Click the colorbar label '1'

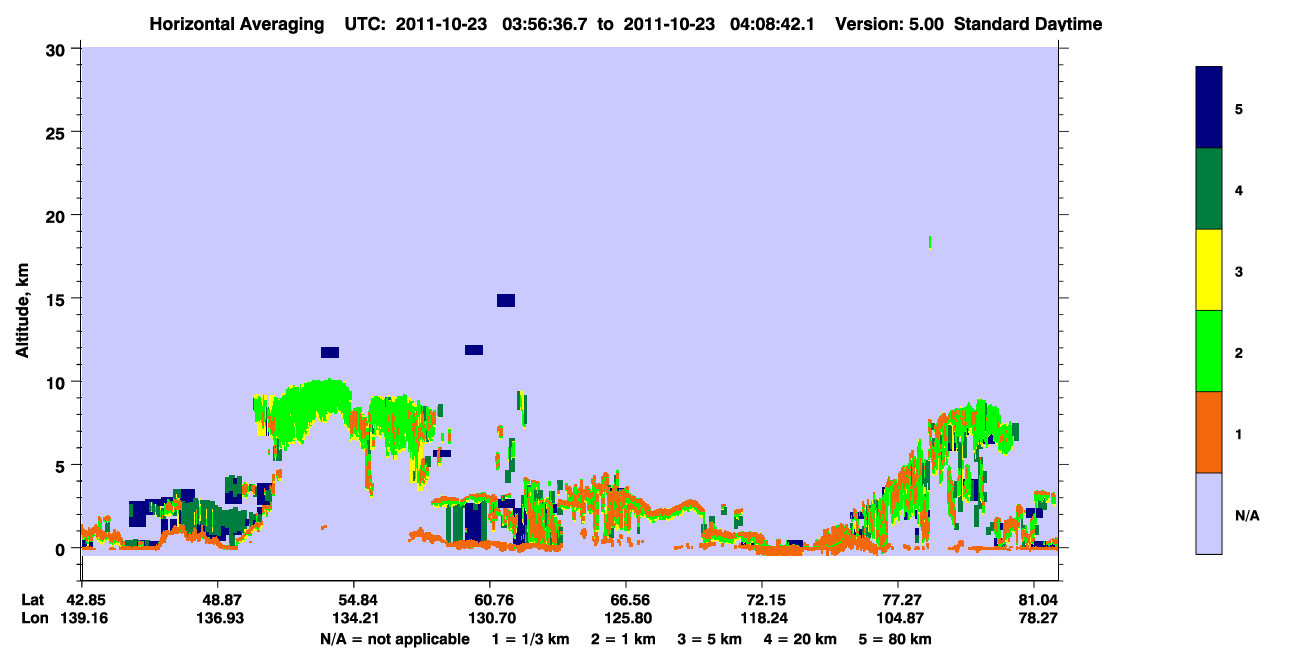(x=1239, y=433)
